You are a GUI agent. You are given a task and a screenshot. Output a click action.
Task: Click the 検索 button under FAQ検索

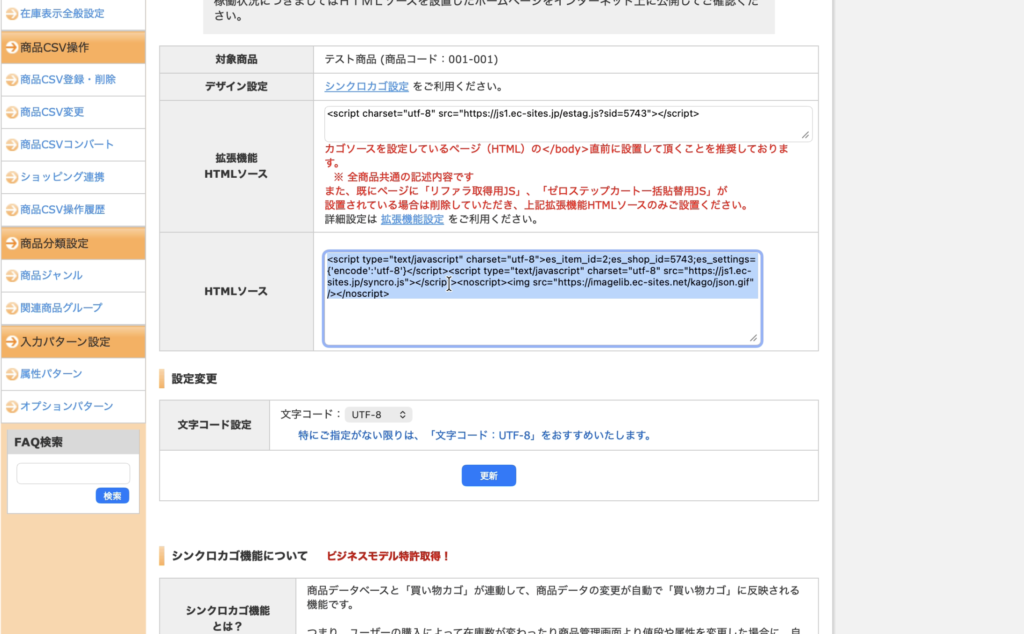pyautogui.click(x=112, y=496)
